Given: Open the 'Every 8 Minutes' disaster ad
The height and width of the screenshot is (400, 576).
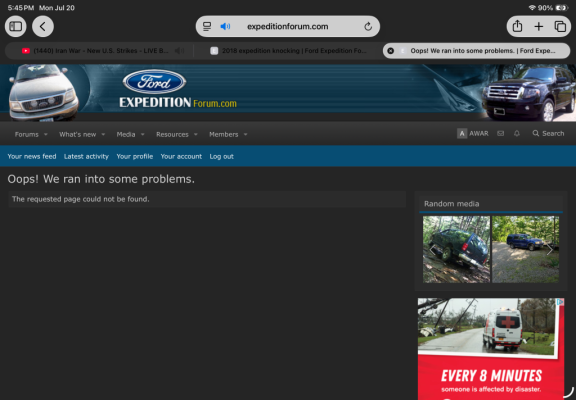Looking at the screenshot, I should 491,349.
